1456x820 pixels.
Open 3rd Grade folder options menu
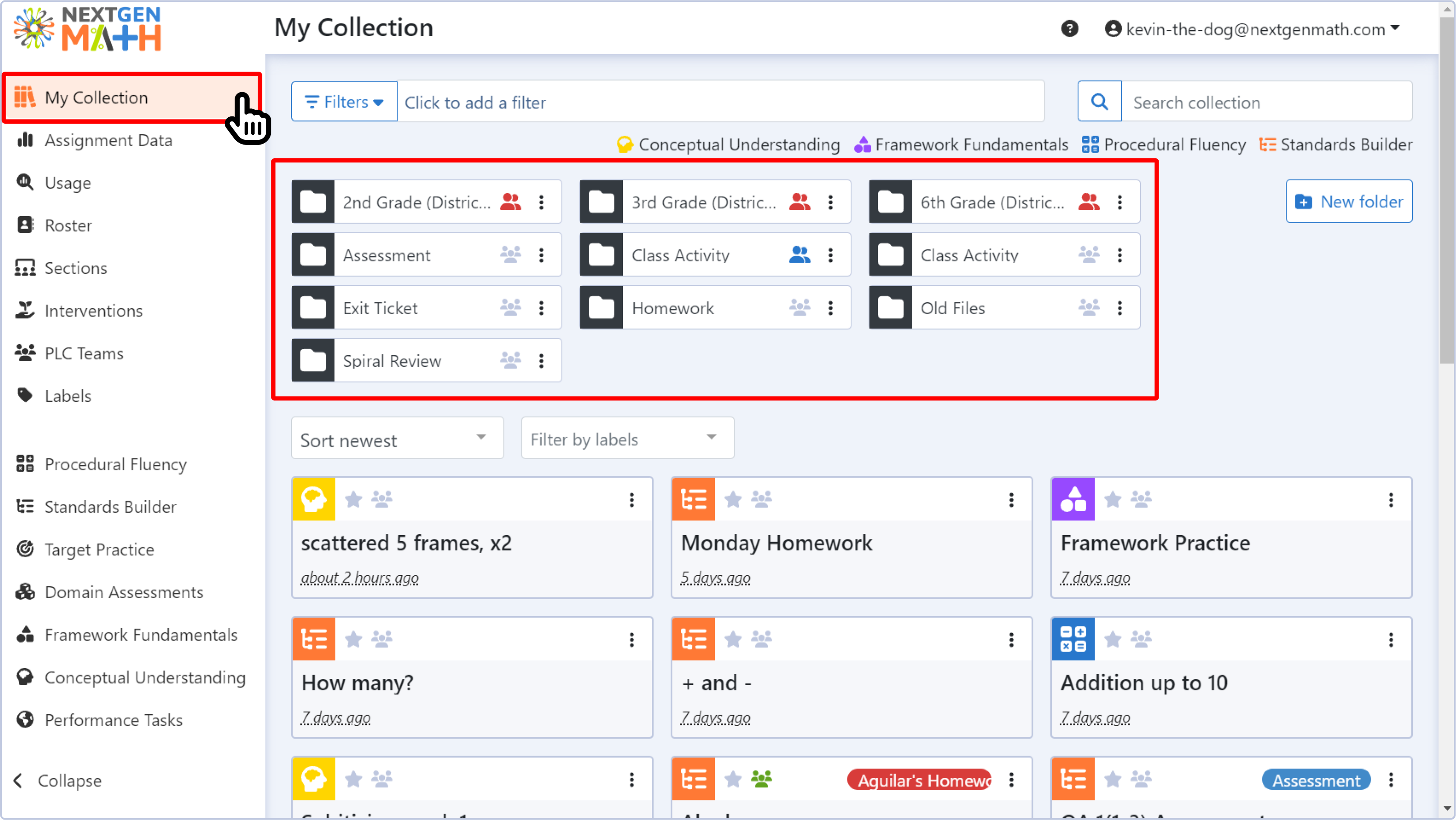[830, 202]
